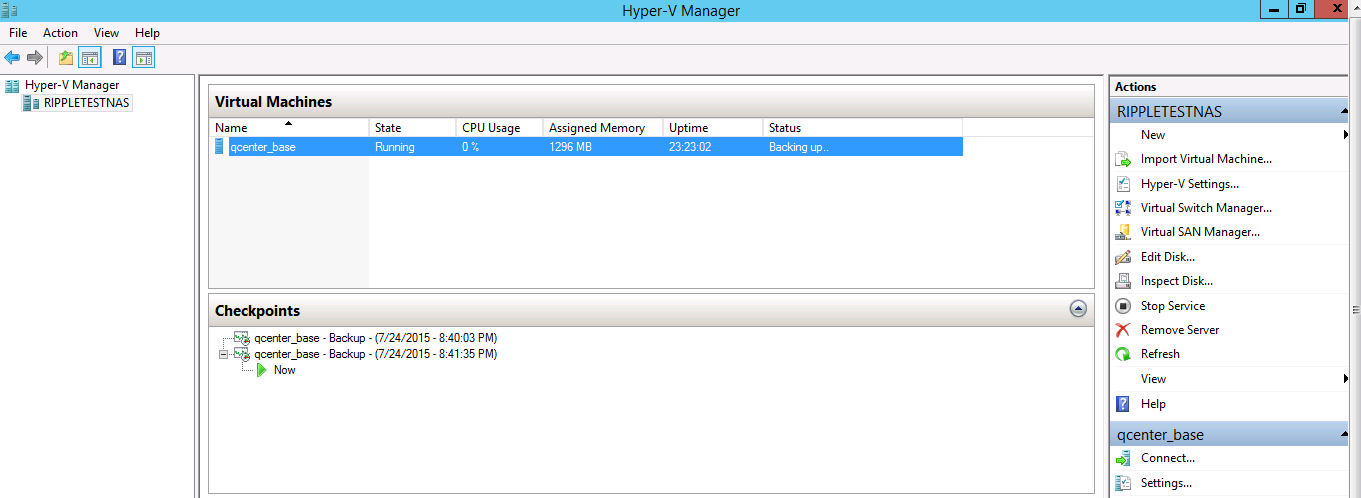Click the Settings icon under qcenter_base
This screenshot has width=1361, height=498.
point(1123,483)
